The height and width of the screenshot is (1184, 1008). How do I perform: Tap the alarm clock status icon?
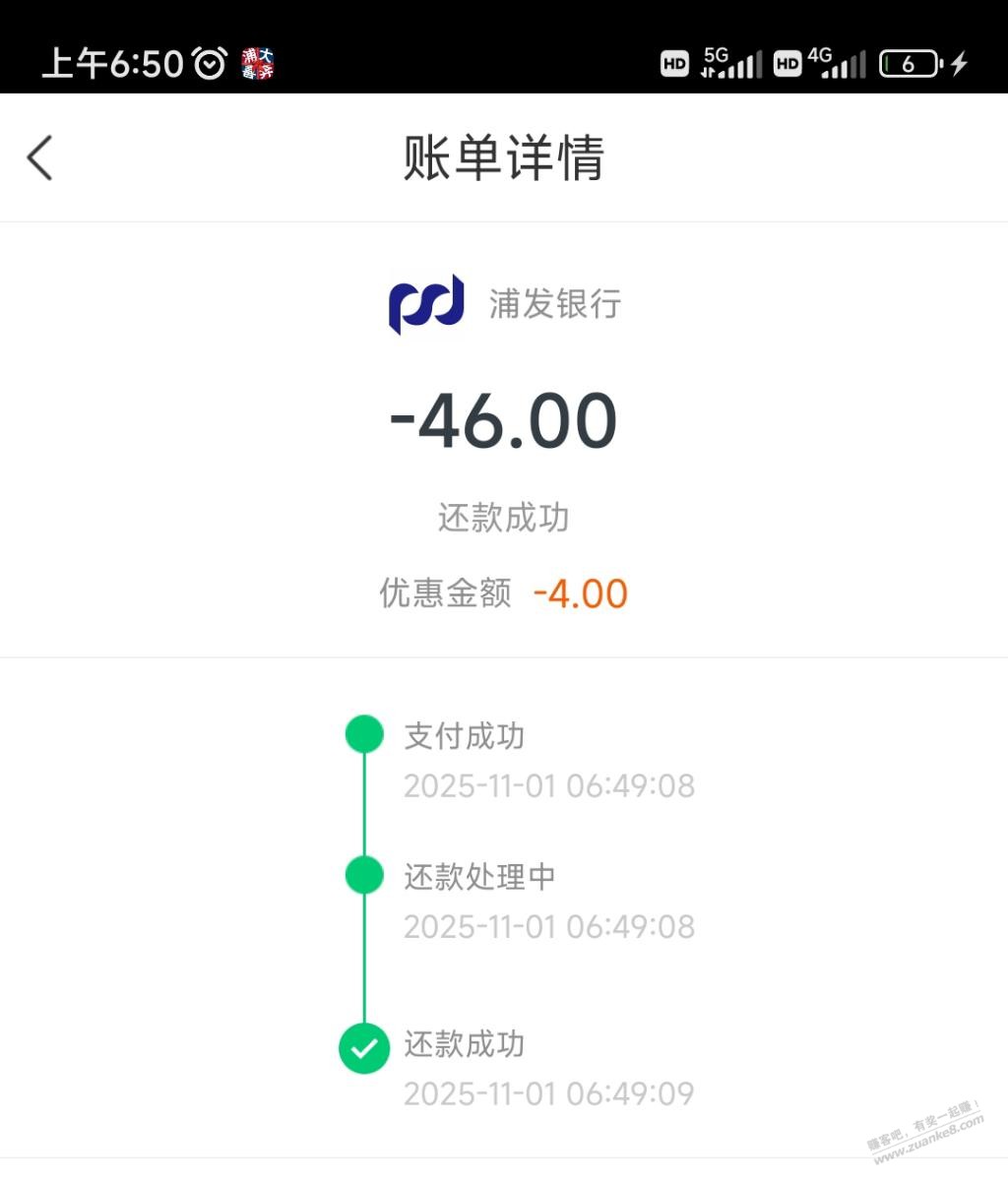click(x=210, y=64)
